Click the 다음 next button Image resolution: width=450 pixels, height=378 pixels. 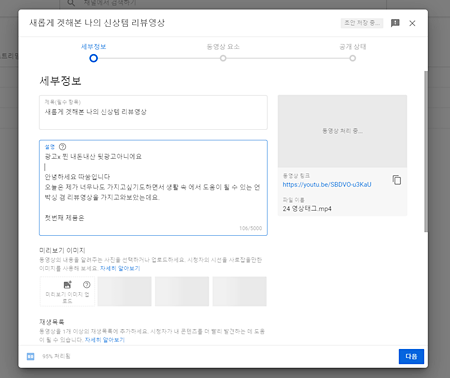point(411,356)
